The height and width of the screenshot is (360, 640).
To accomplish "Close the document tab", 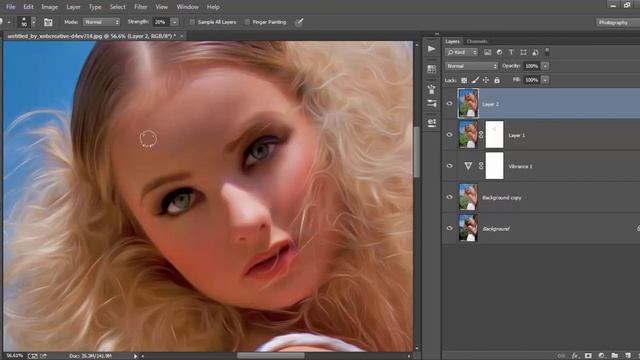I will pyautogui.click(x=182, y=36).
